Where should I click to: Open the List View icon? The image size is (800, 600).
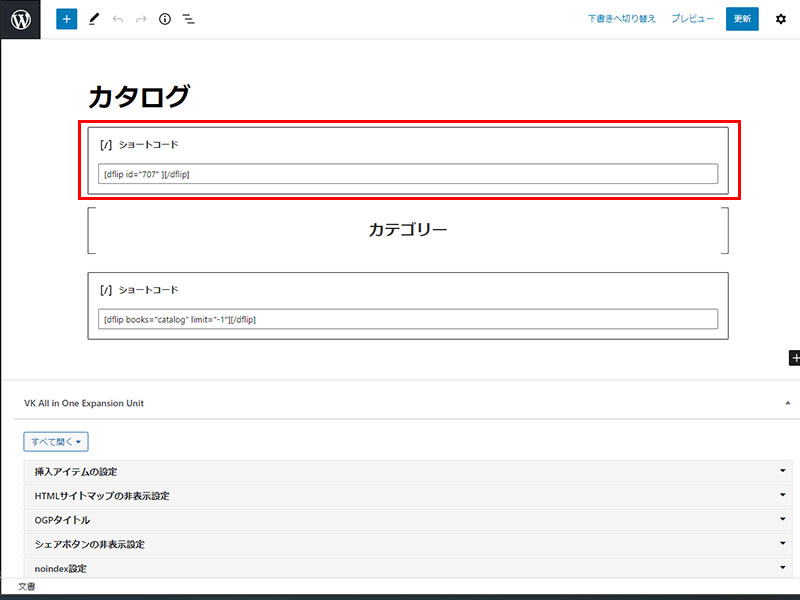coord(188,19)
